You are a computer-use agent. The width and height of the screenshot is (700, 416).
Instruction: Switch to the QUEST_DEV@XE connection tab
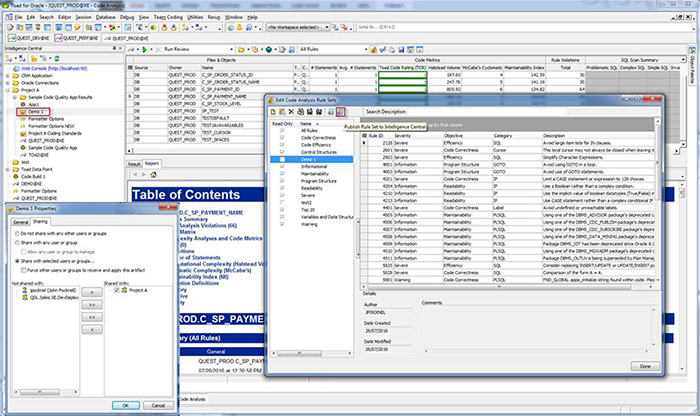29,38
